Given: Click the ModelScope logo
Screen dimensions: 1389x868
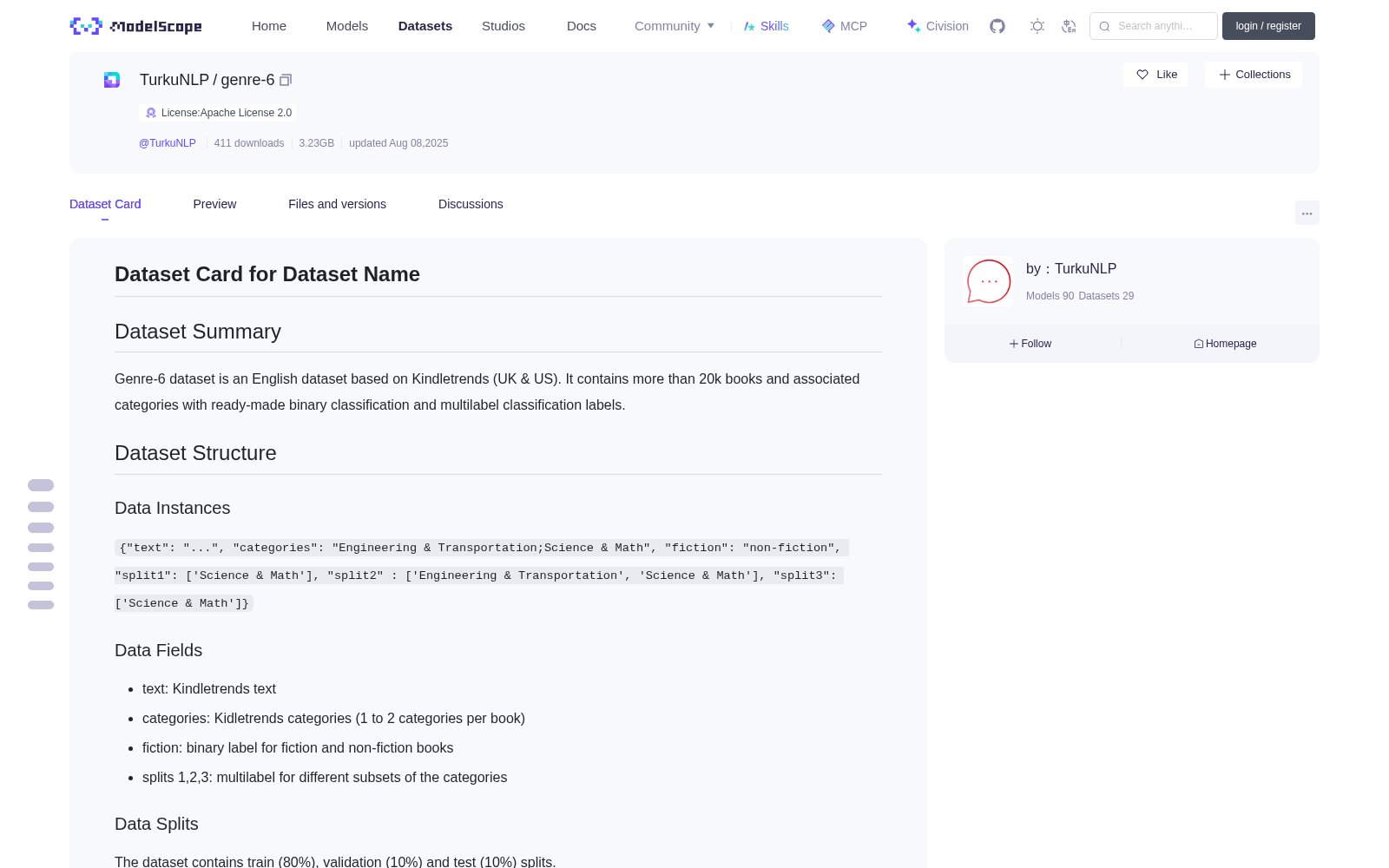Looking at the screenshot, I should [136, 26].
